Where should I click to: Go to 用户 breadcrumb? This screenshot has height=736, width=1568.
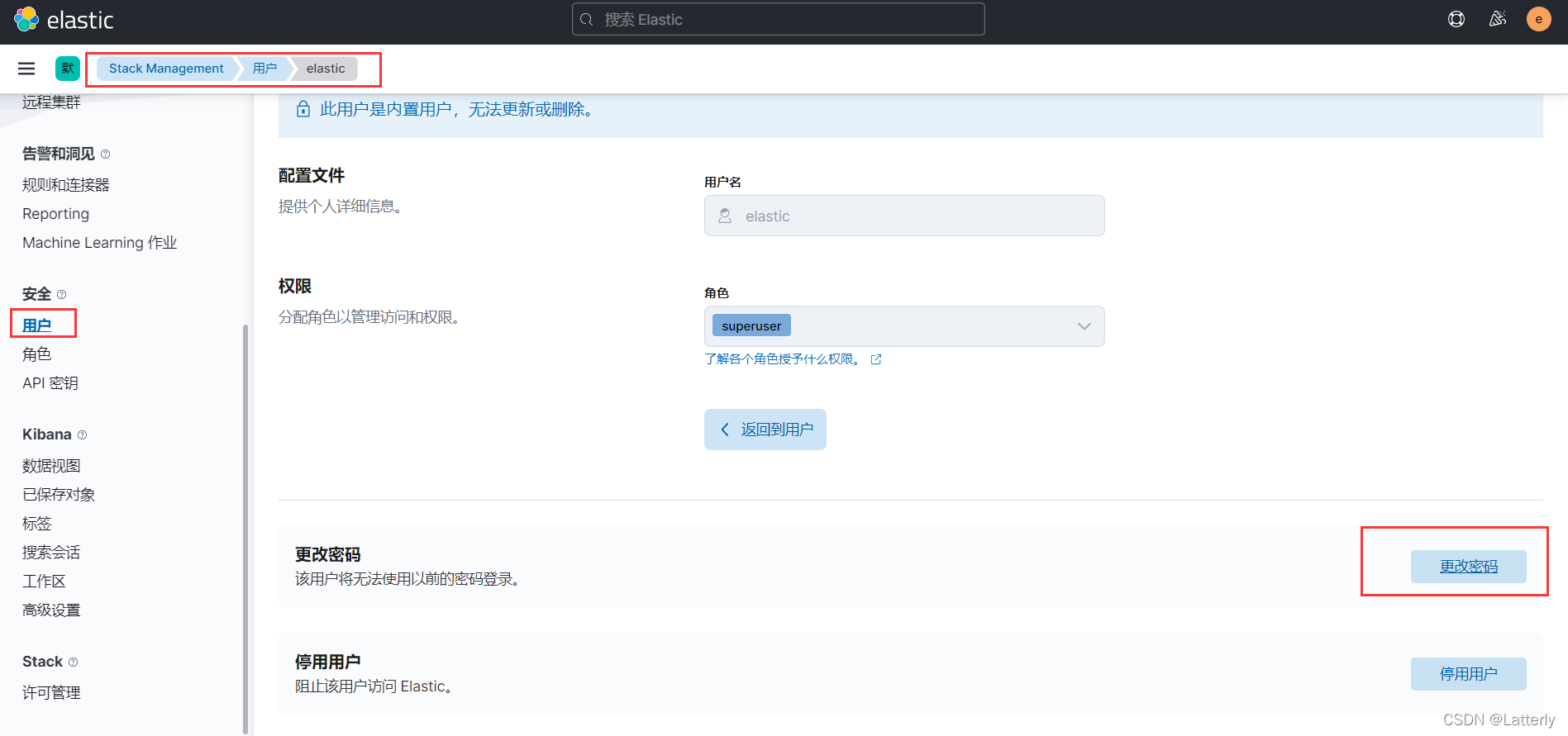tap(265, 69)
